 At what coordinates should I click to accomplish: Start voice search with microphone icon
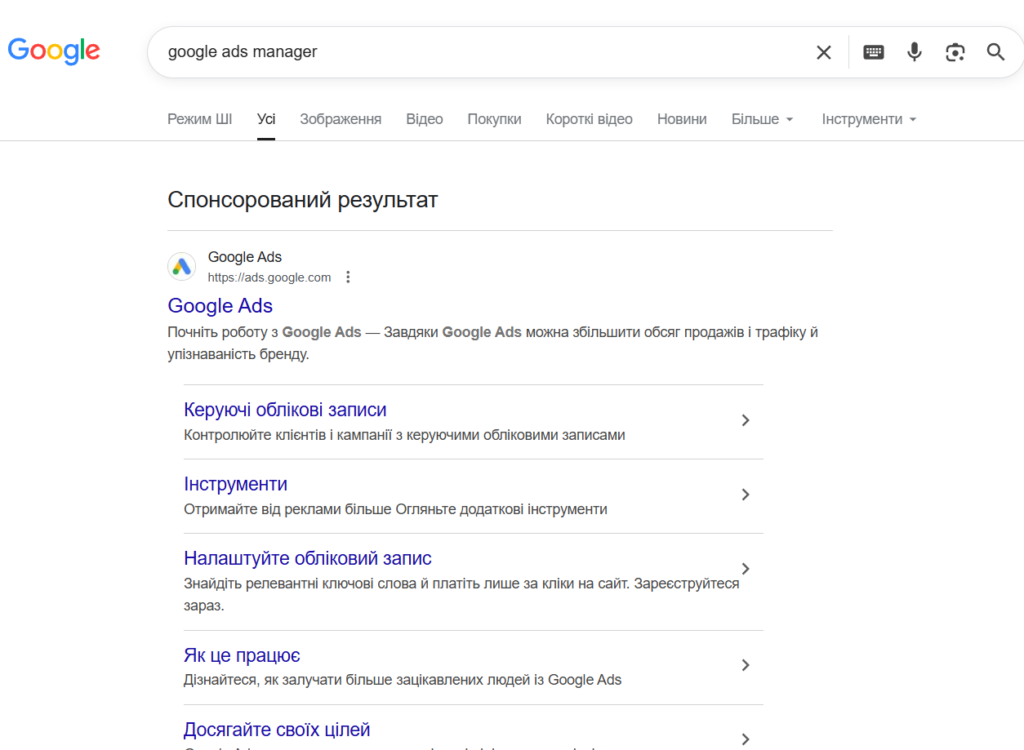pos(914,52)
